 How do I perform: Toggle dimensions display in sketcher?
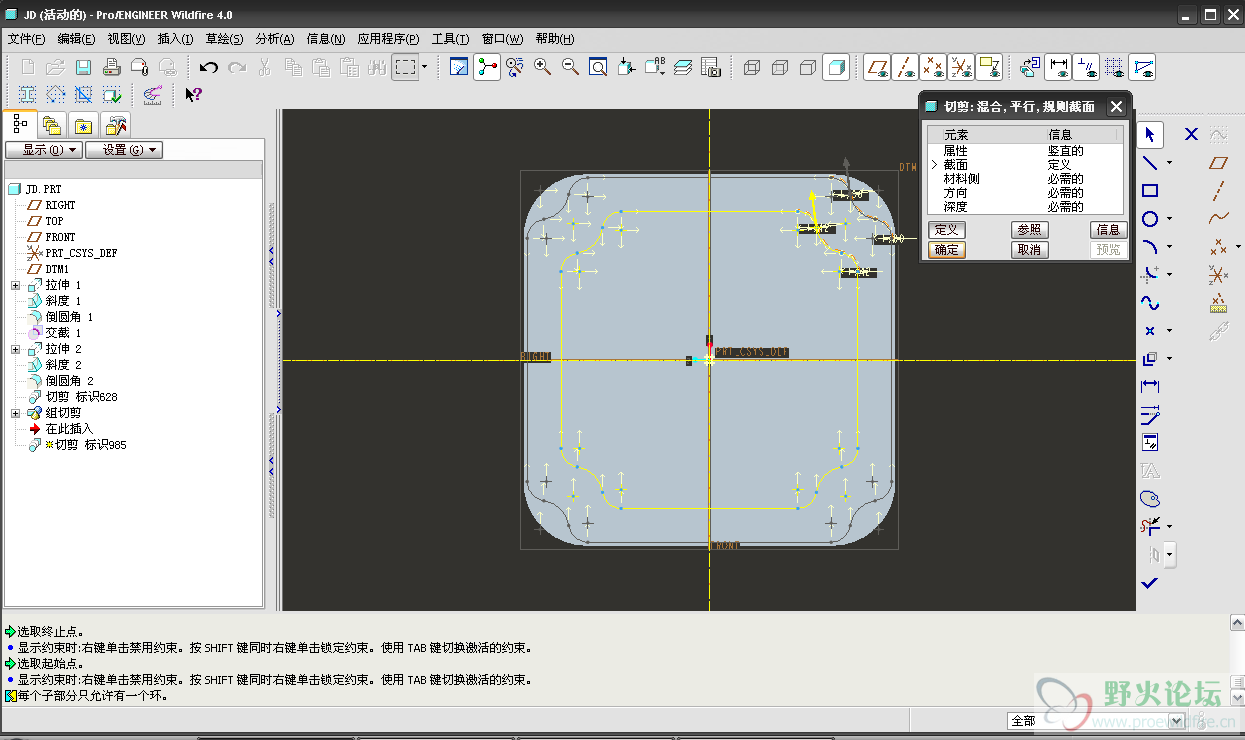(x=1059, y=67)
